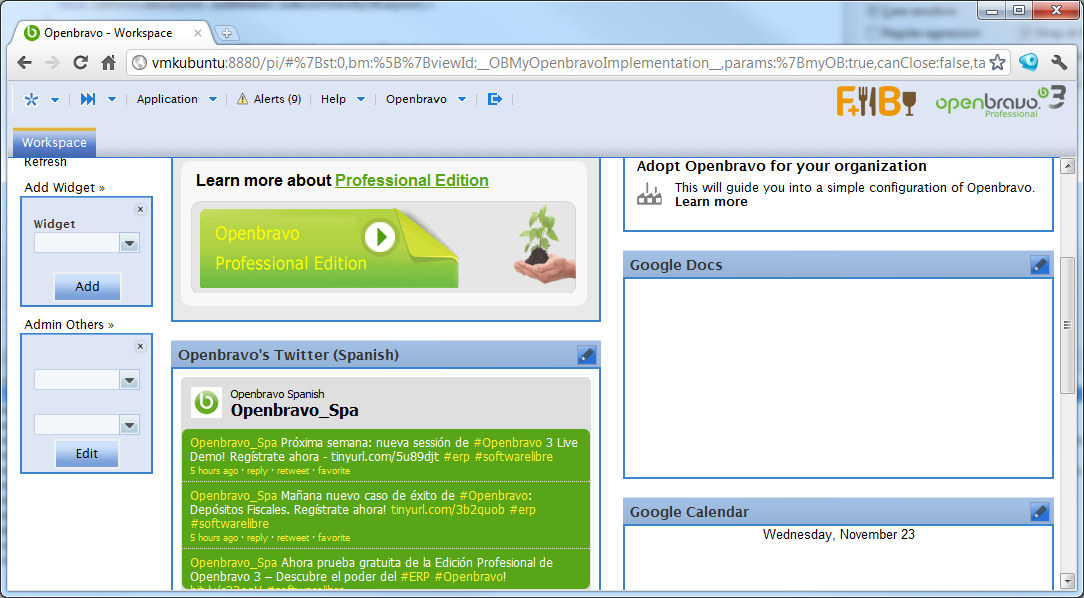
Task: Close the Admin Others panel
Action: click(x=140, y=346)
